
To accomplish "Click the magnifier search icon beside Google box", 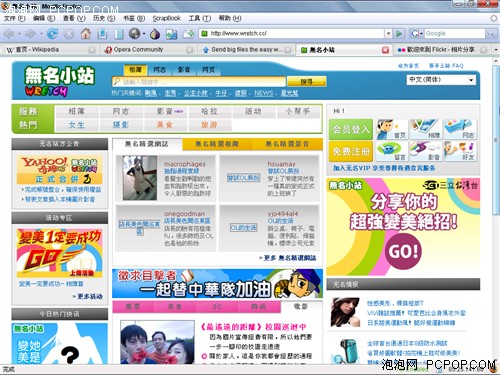I will [490, 33].
